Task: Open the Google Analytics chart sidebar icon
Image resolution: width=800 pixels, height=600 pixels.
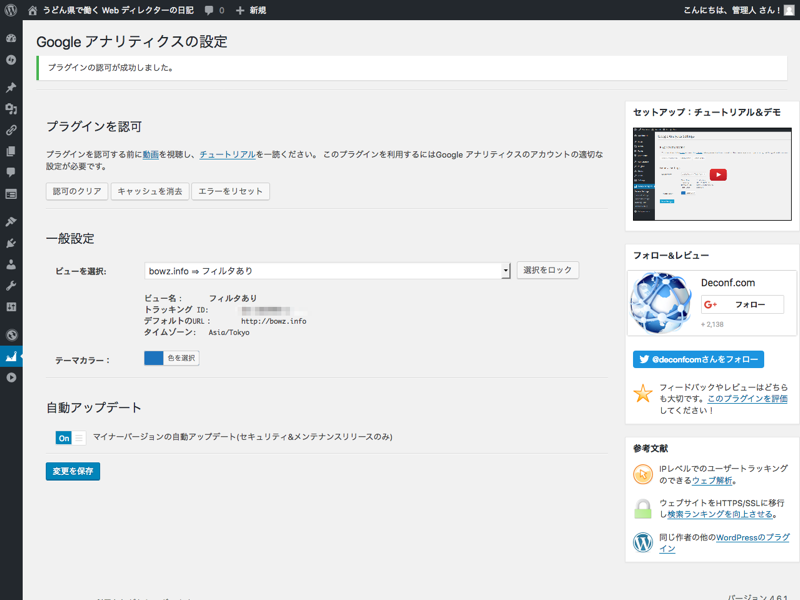Action: 11,356
